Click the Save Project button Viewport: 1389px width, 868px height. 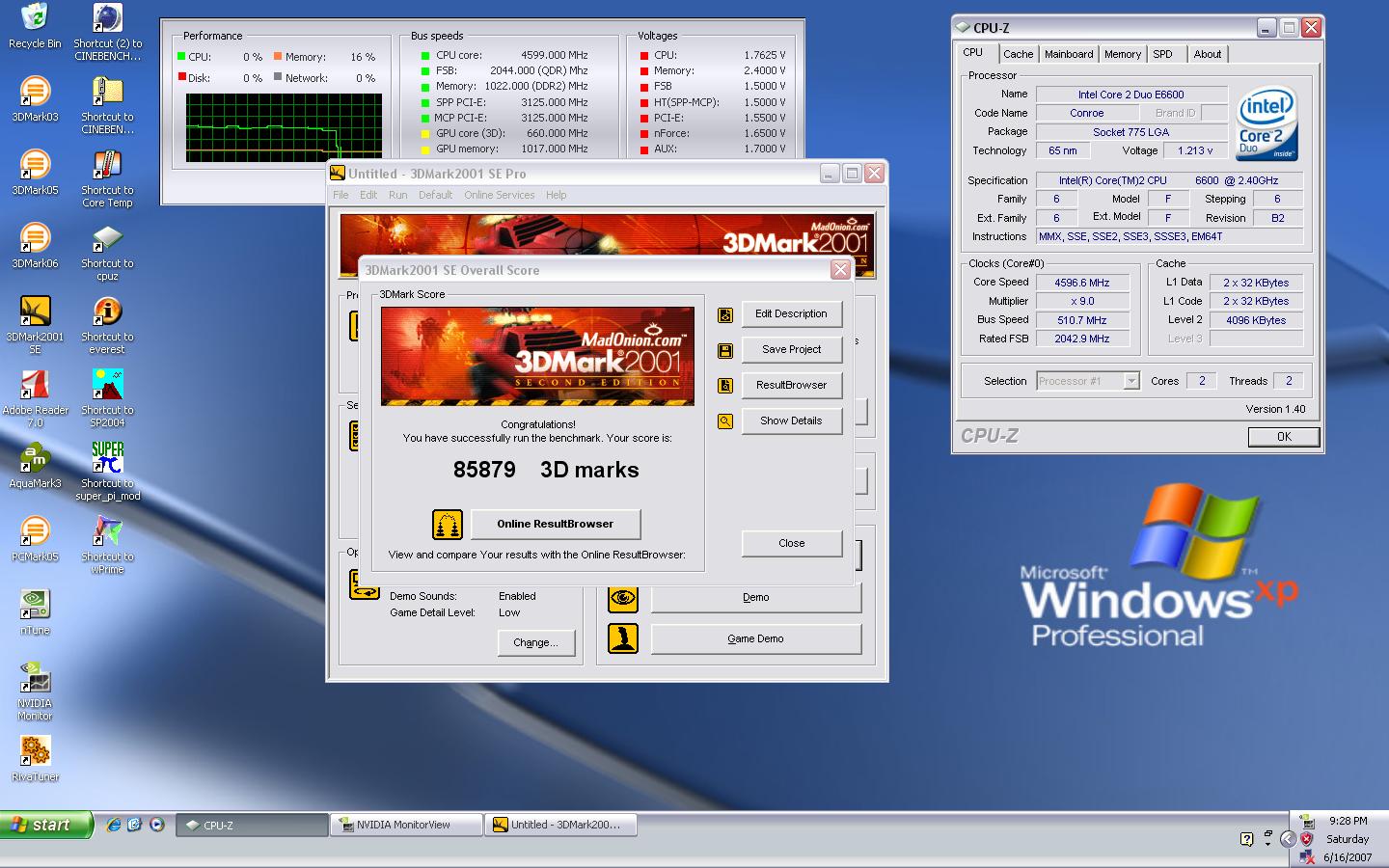(791, 350)
